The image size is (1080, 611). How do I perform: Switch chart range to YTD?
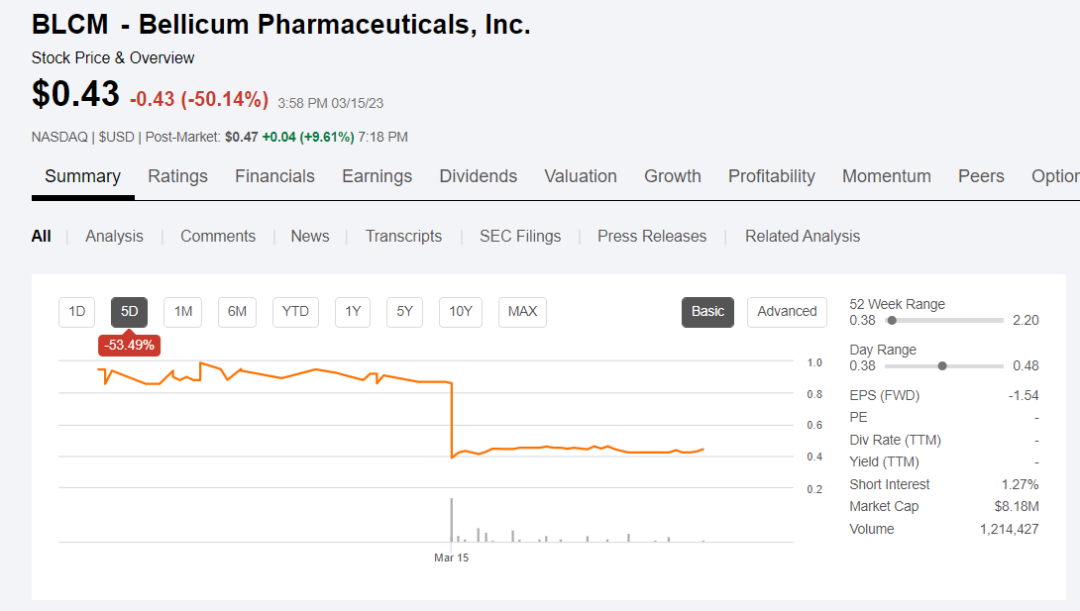click(x=295, y=311)
